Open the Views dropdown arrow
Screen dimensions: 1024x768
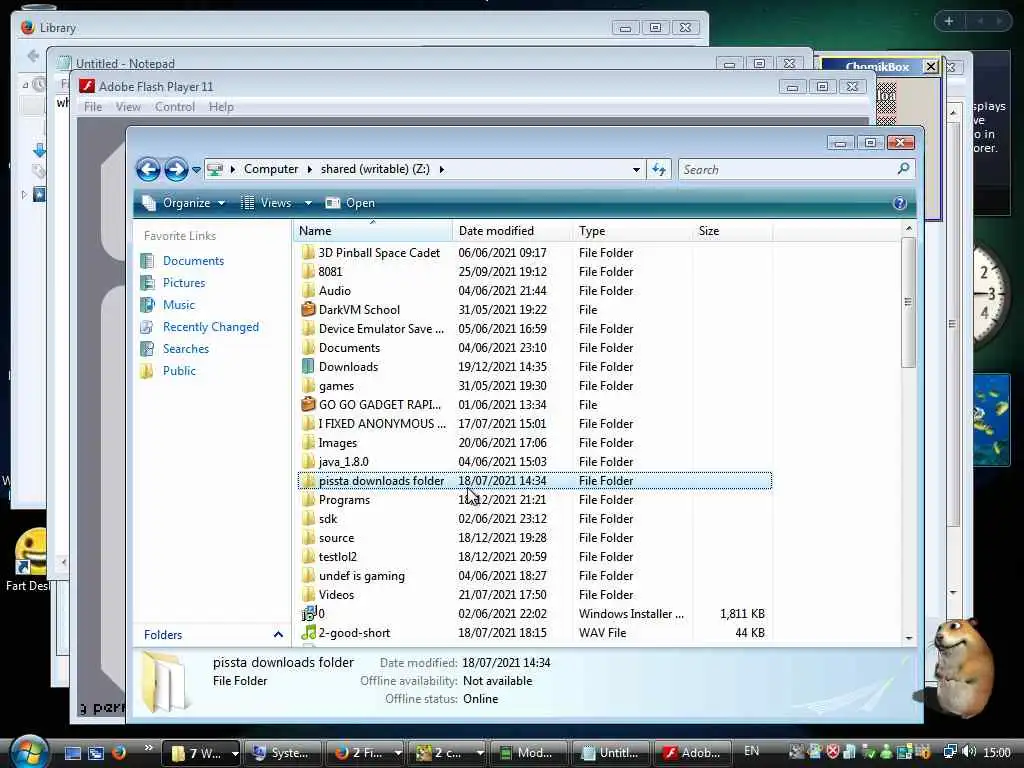coord(308,203)
